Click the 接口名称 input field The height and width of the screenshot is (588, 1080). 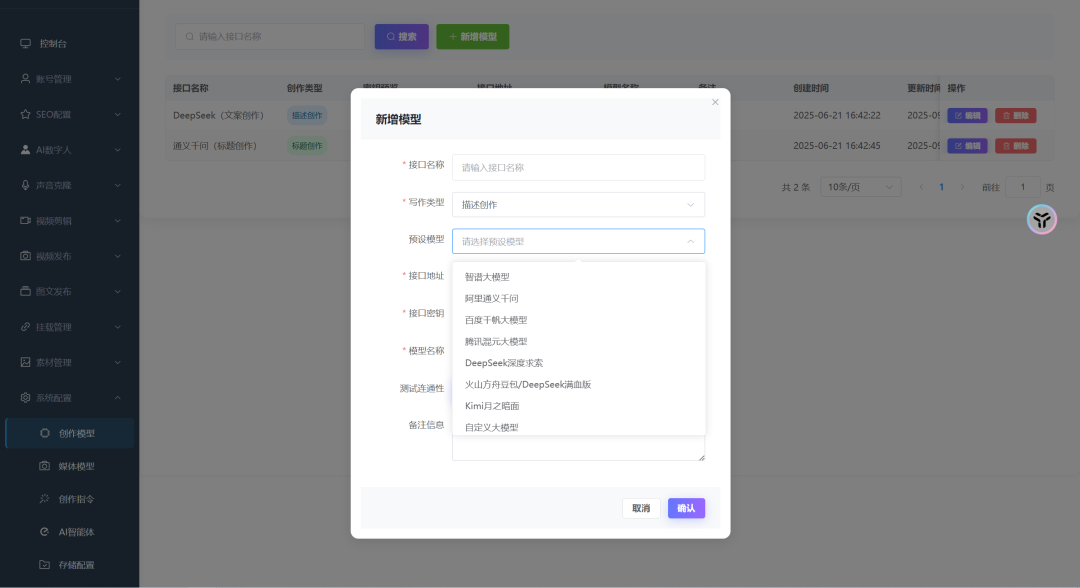[578, 168]
